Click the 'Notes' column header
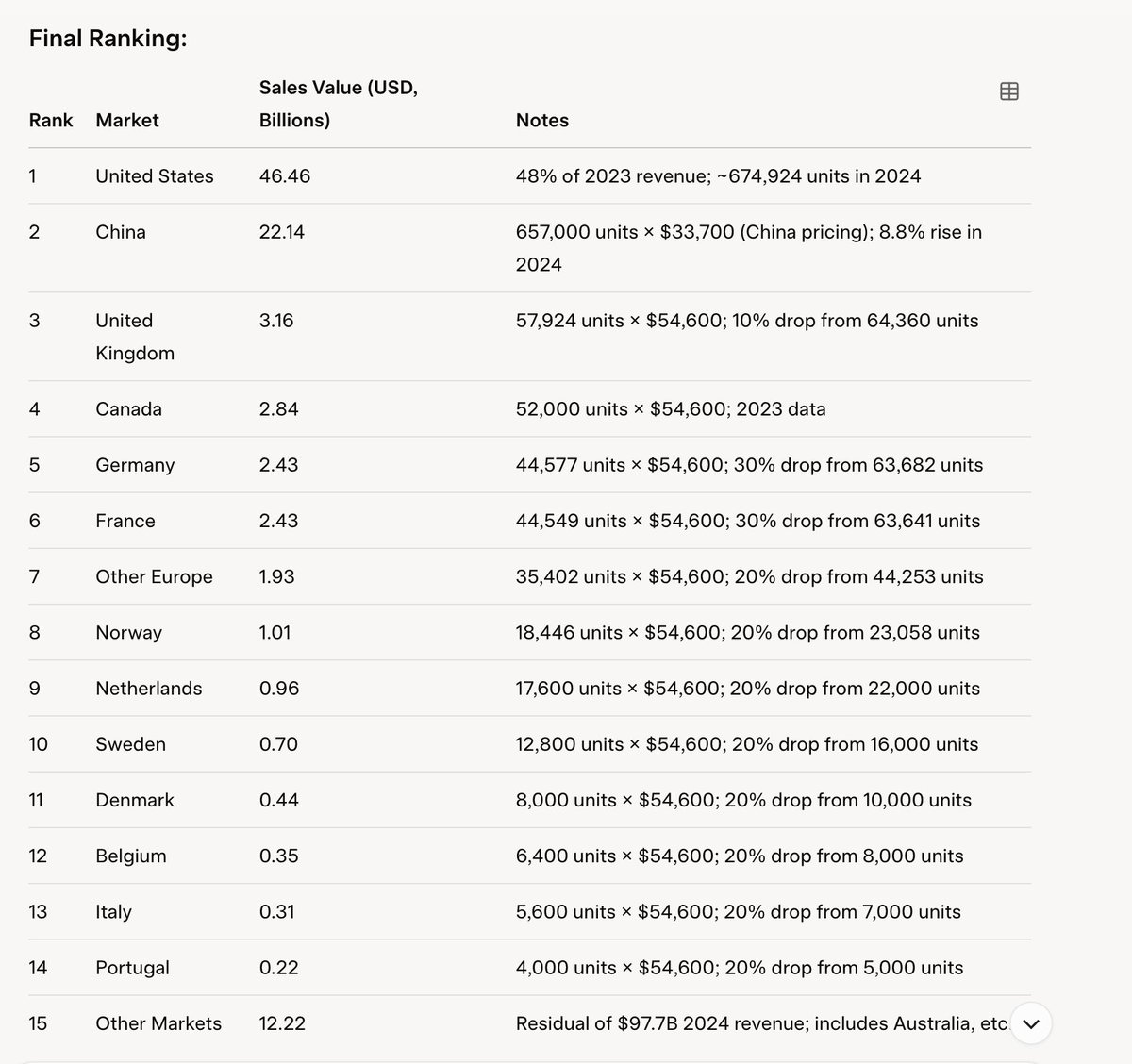The image size is (1132, 1064). click(542, 121)
